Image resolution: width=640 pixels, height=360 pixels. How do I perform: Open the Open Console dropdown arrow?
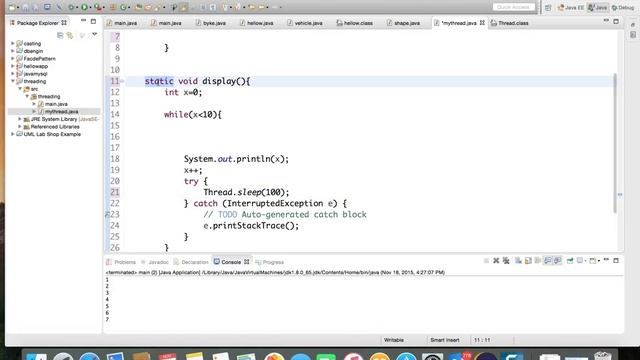[x=599, y=261]
